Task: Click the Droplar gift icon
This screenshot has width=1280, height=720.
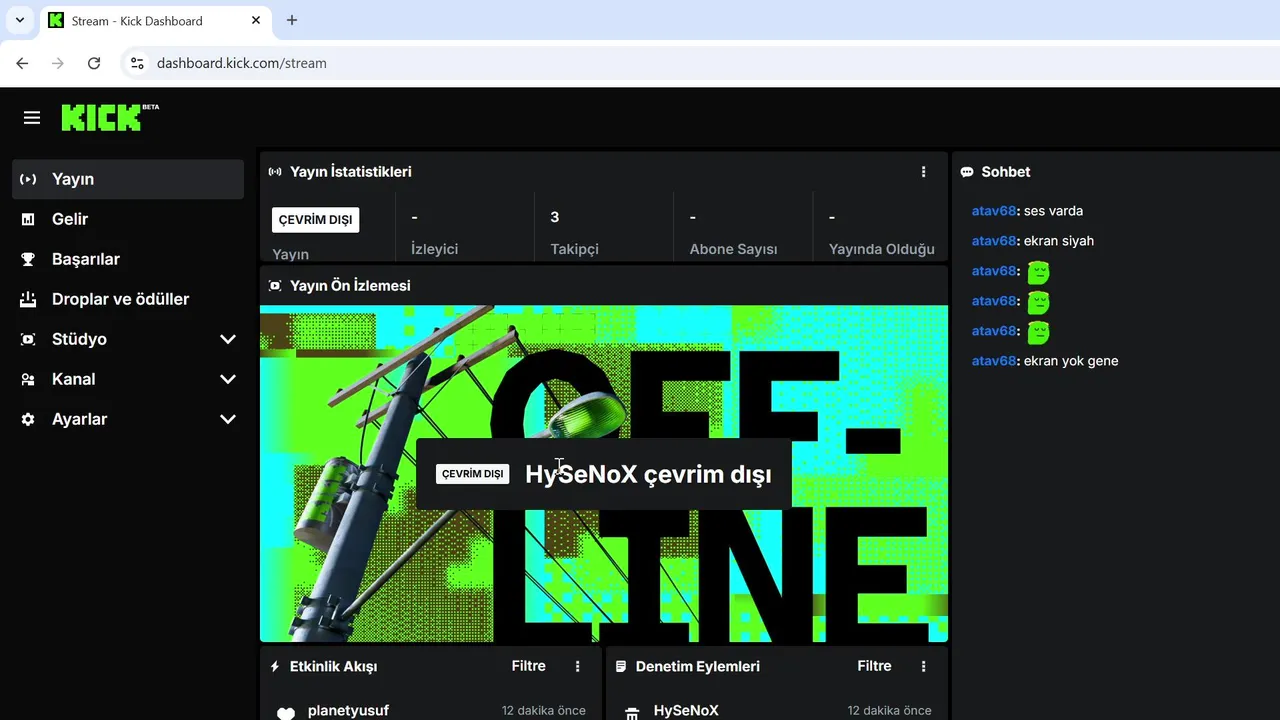Action: 28,299
